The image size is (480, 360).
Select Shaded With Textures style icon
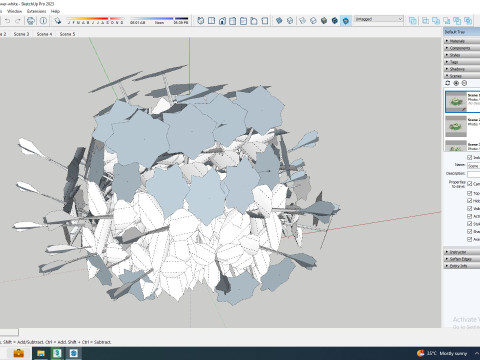(335, 21)
